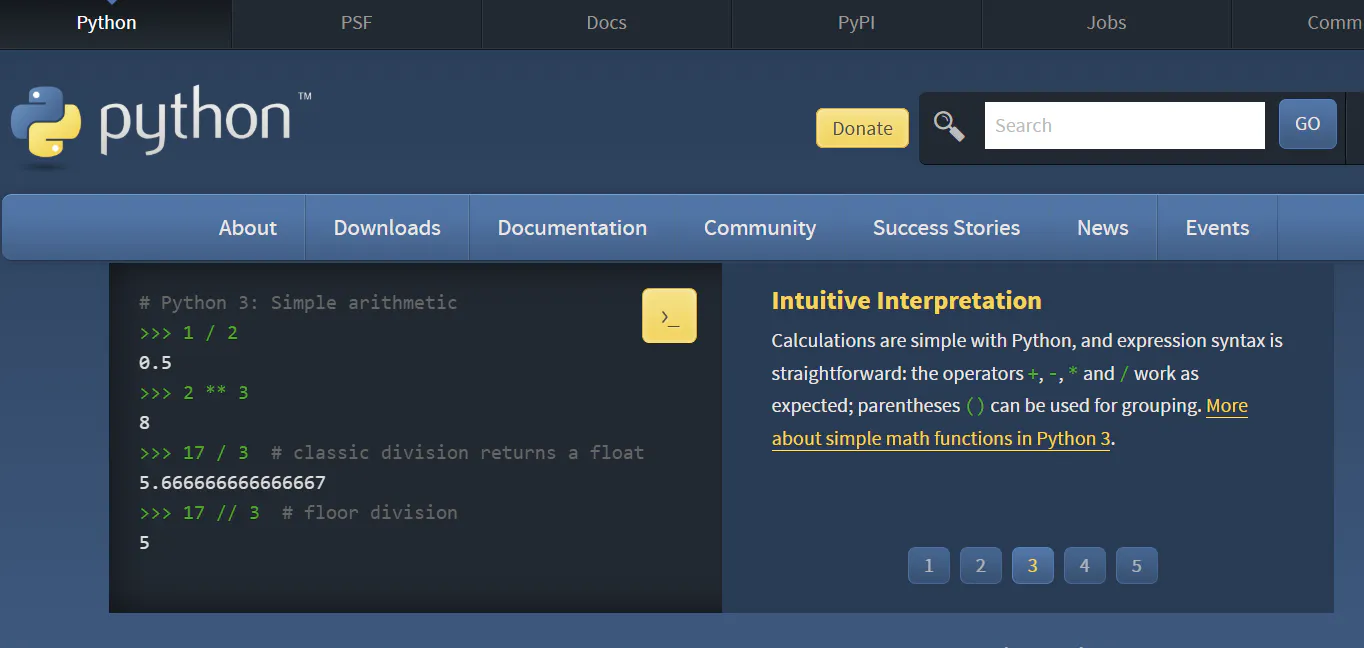Select the highlighted slide 3 button
Screen dimensions: 1364x648
pos(1032,566)
